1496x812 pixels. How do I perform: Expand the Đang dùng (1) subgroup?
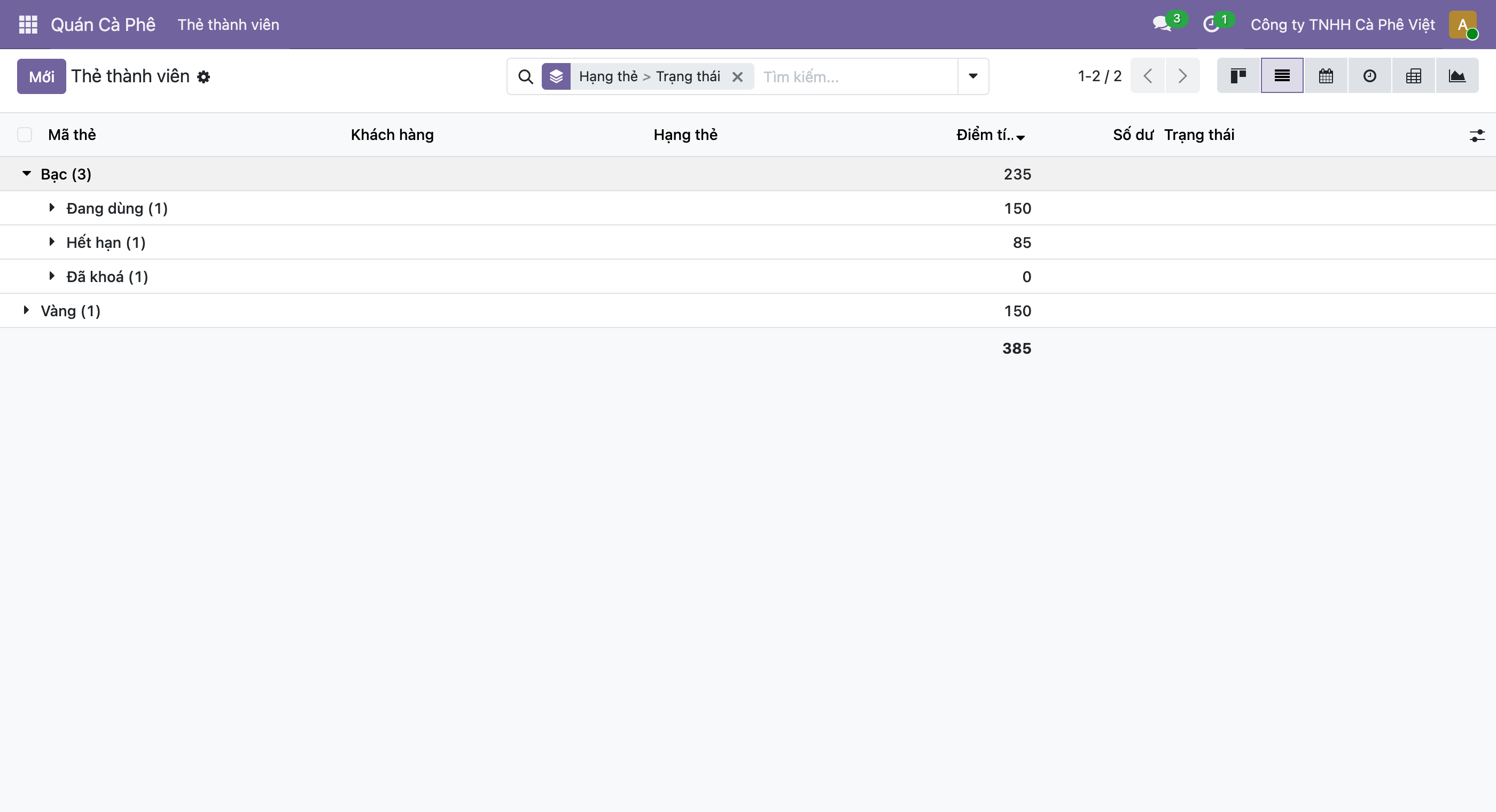click(52, 207)
